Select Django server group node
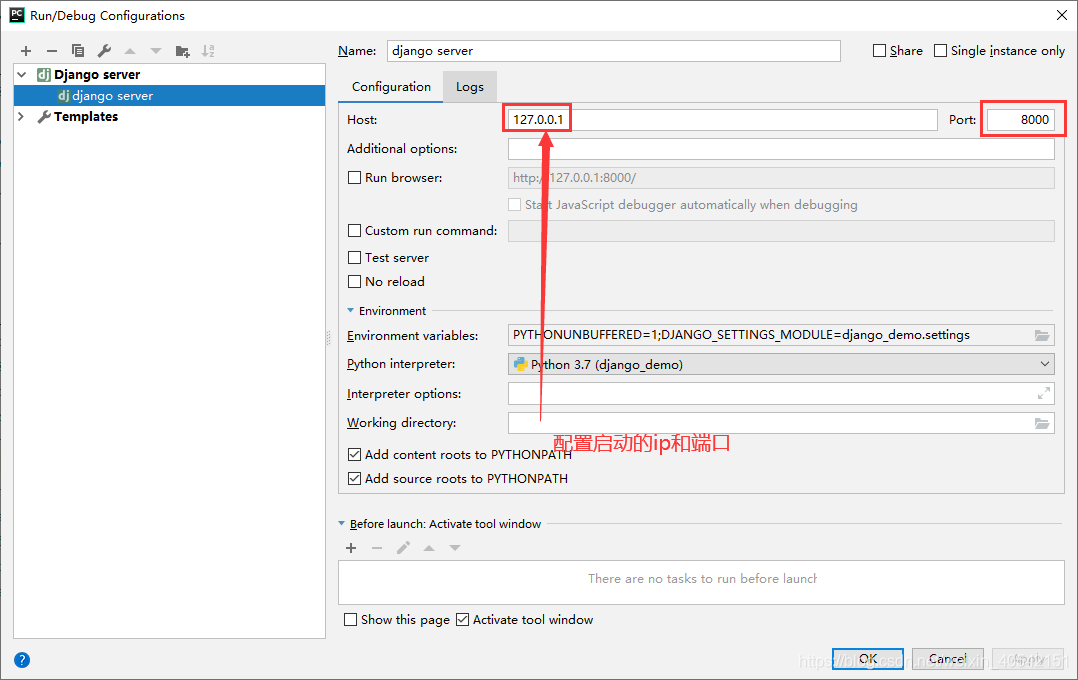 [97, 74]
